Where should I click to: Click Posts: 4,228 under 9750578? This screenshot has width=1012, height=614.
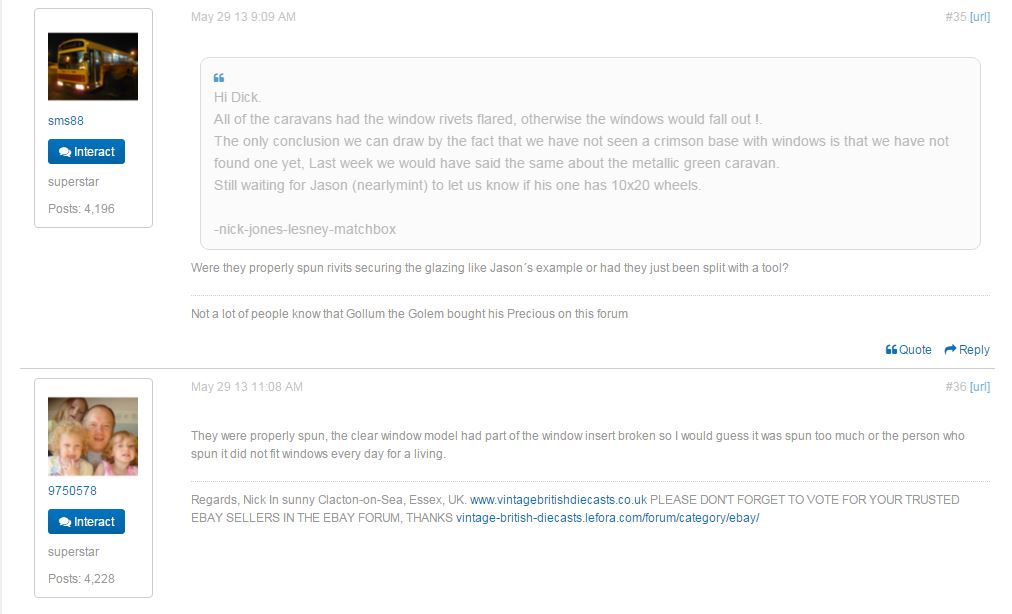pyautogui.click(x=81, y=579)
